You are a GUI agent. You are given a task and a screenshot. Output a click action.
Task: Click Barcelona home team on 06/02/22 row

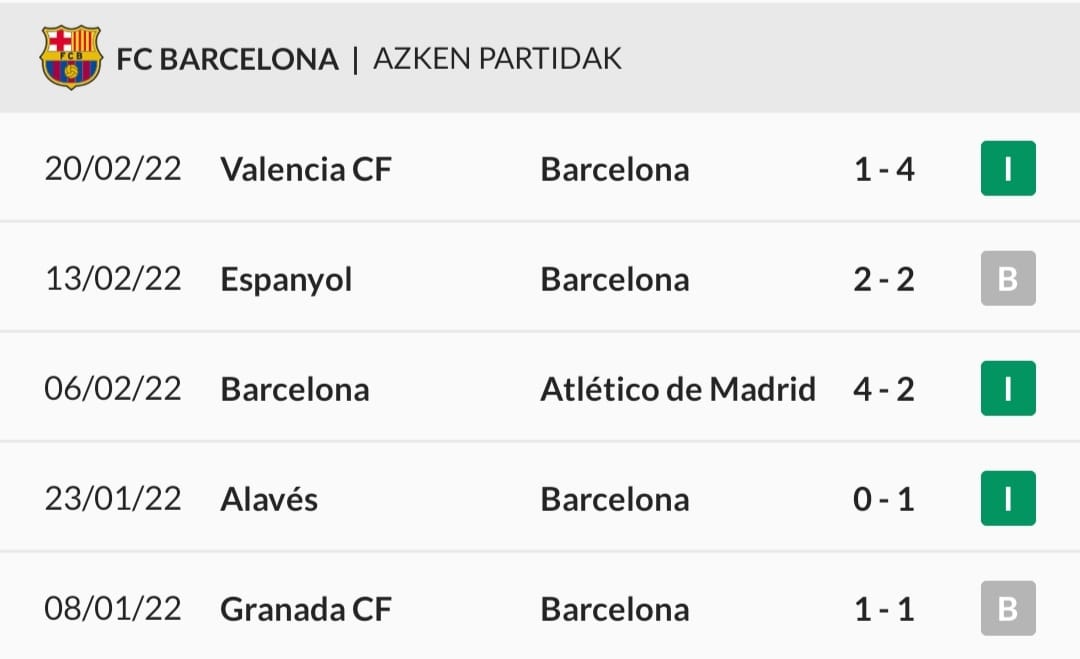(x=295, y=389)
